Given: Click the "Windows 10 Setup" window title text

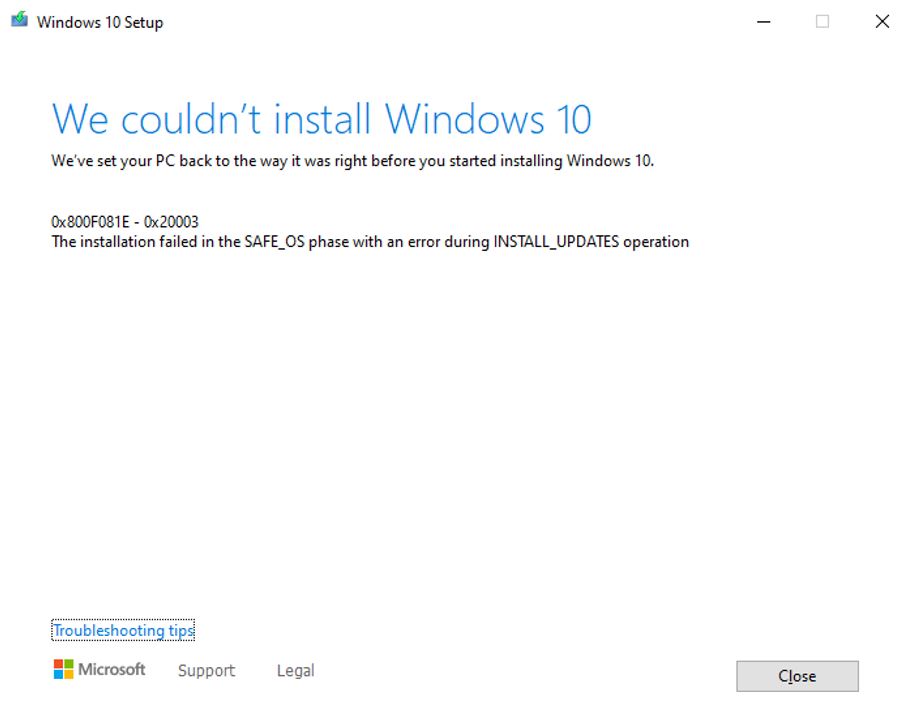Looking at the screenshot, I should (x=100, y=22).
